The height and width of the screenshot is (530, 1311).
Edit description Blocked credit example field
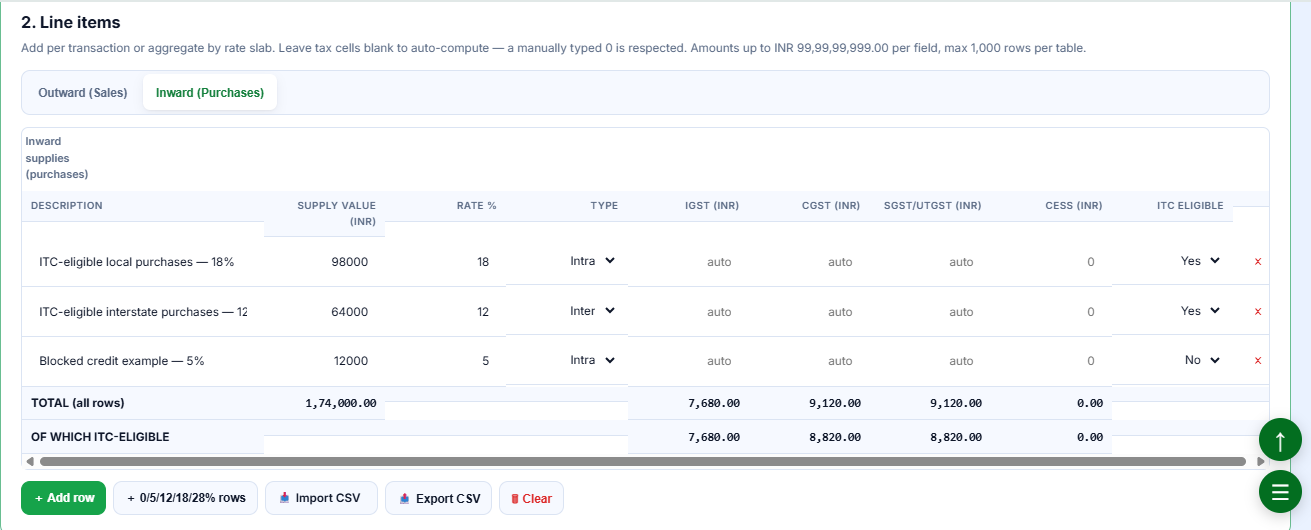tap(143, 361)
